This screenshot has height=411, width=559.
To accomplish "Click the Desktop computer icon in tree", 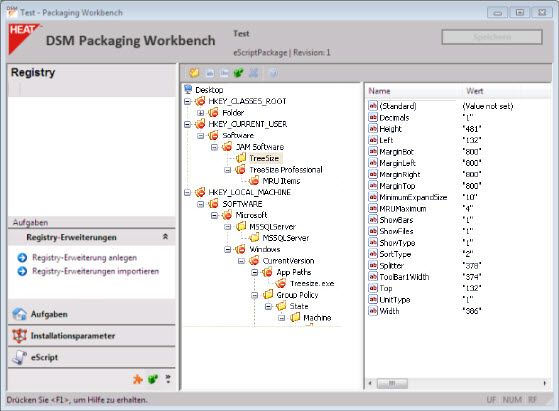I will 188,89.
